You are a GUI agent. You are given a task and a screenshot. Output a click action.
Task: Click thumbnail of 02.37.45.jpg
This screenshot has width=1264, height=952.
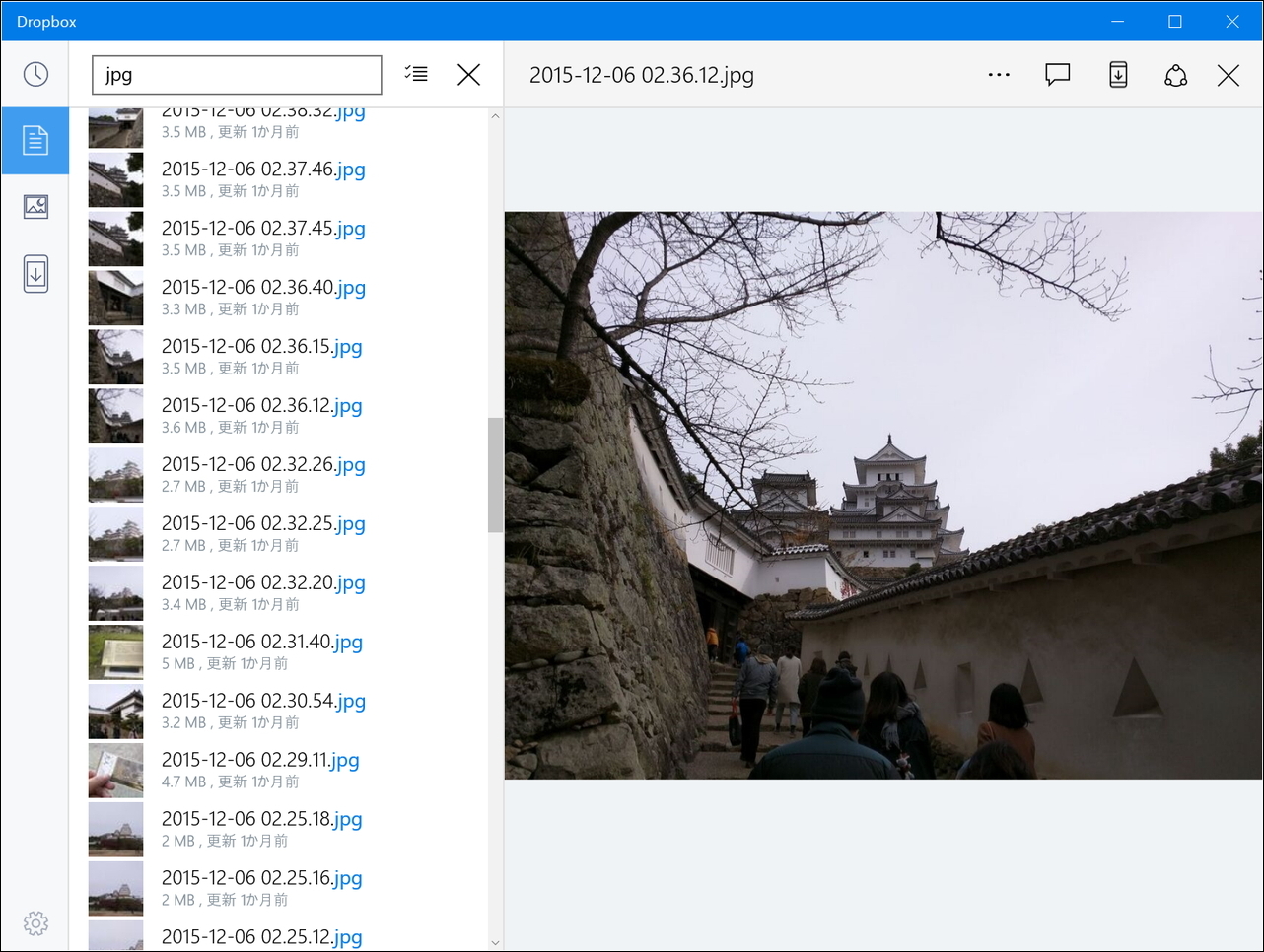[x=115, y=238]
